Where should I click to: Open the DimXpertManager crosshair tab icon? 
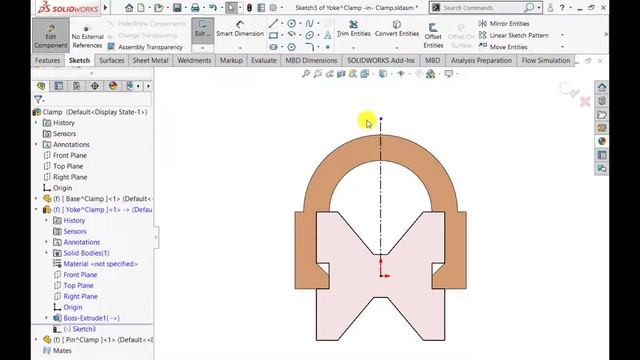pyautogui.click(x=95, y=86)
